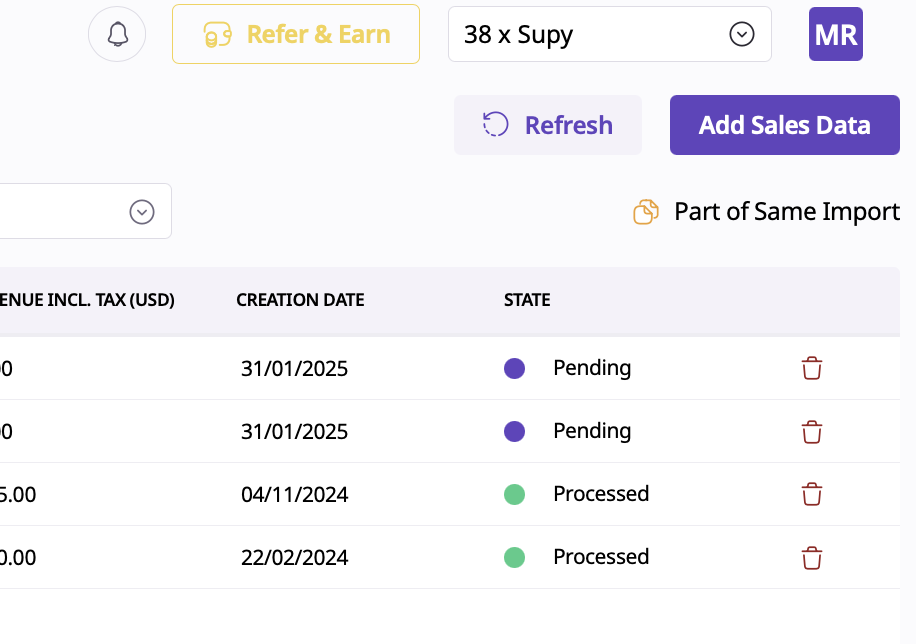Screen dimensions: 916x644
Task: Click Add Sales Data button
Action: [x=784, y=125]
